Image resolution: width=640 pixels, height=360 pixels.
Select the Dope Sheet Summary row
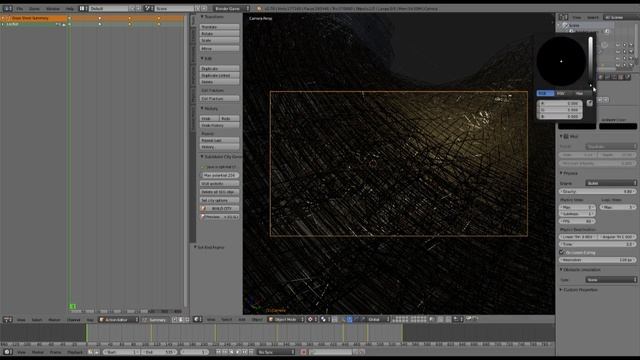coord(35,18)
